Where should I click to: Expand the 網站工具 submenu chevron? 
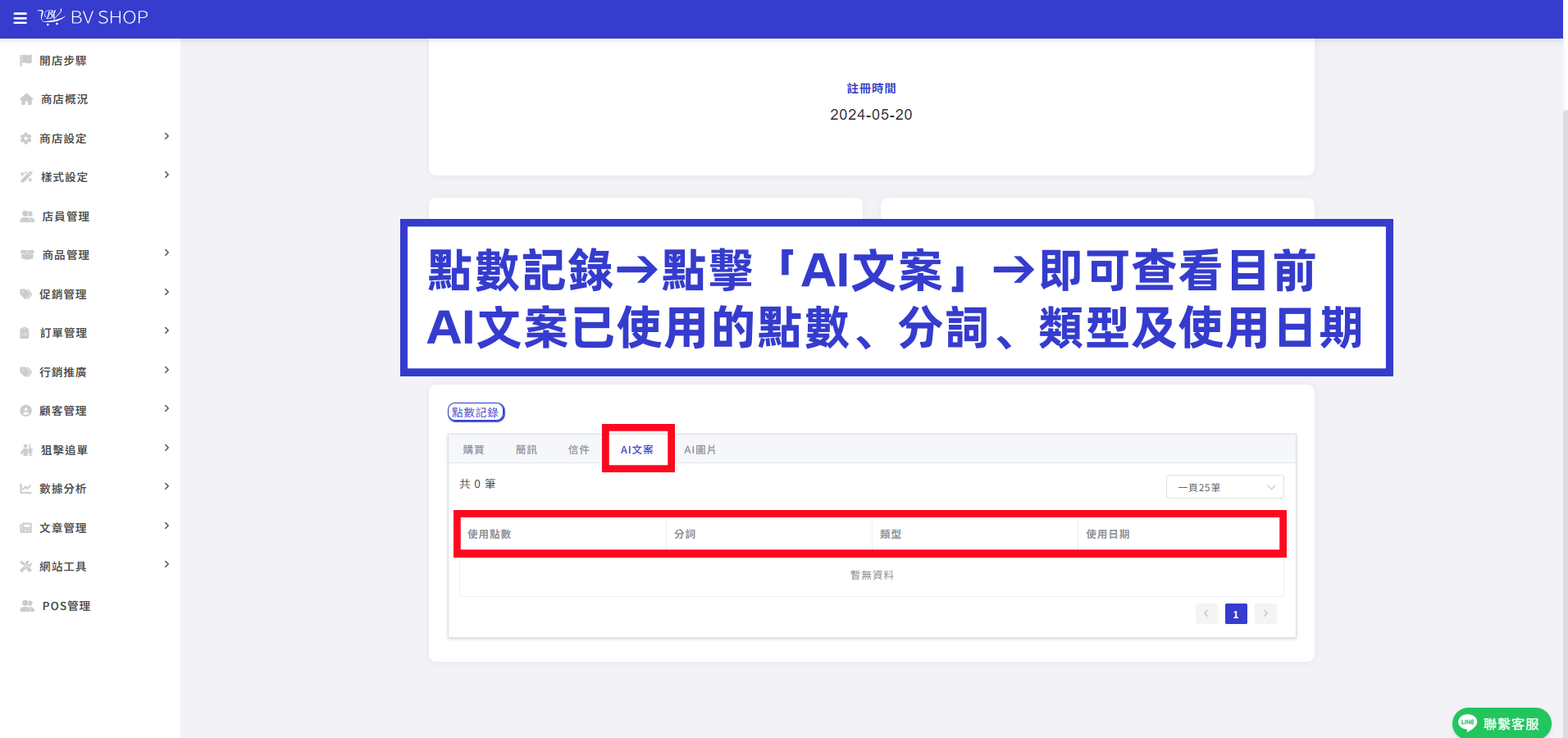point(166,564)
